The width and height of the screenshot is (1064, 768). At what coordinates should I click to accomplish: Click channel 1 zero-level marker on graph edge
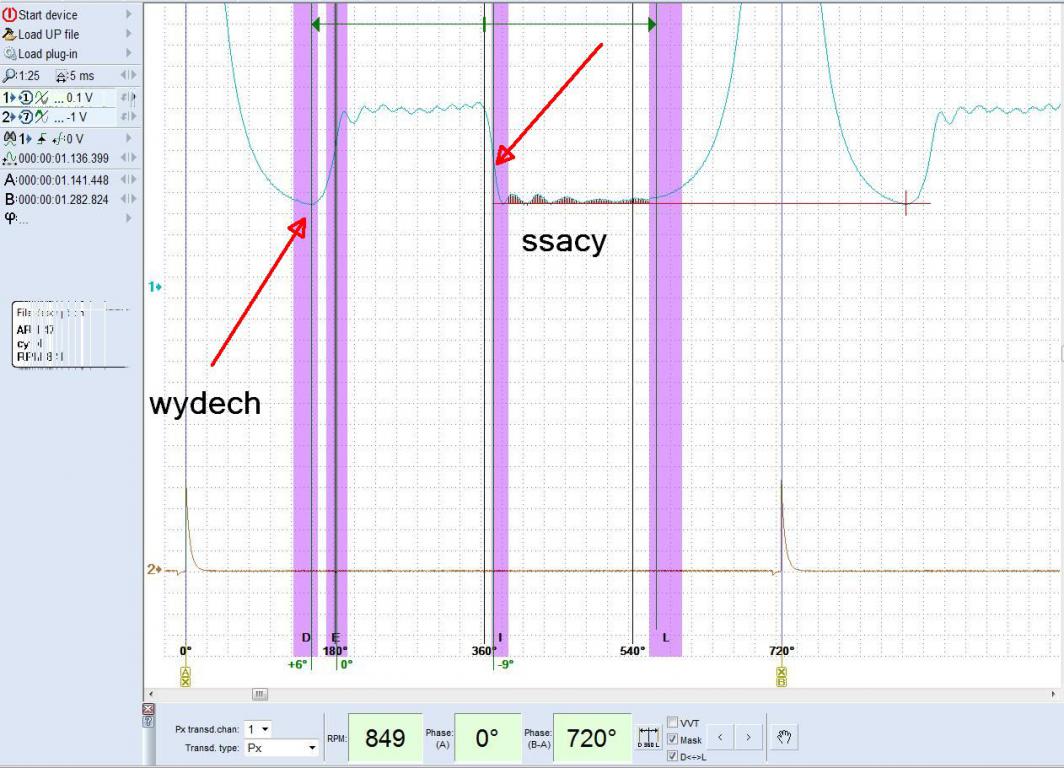click(x=155, y=287)
